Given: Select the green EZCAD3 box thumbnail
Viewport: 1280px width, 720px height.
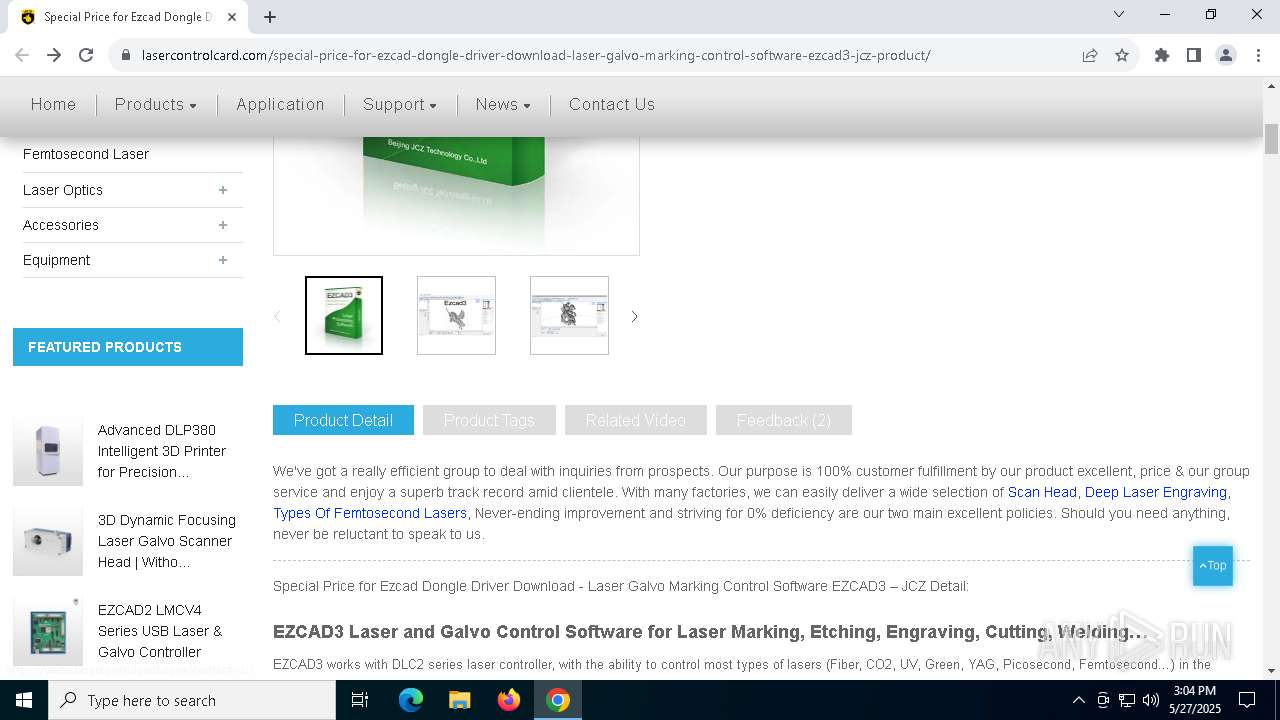Looking at the screenshot, I should click(344, 315).
